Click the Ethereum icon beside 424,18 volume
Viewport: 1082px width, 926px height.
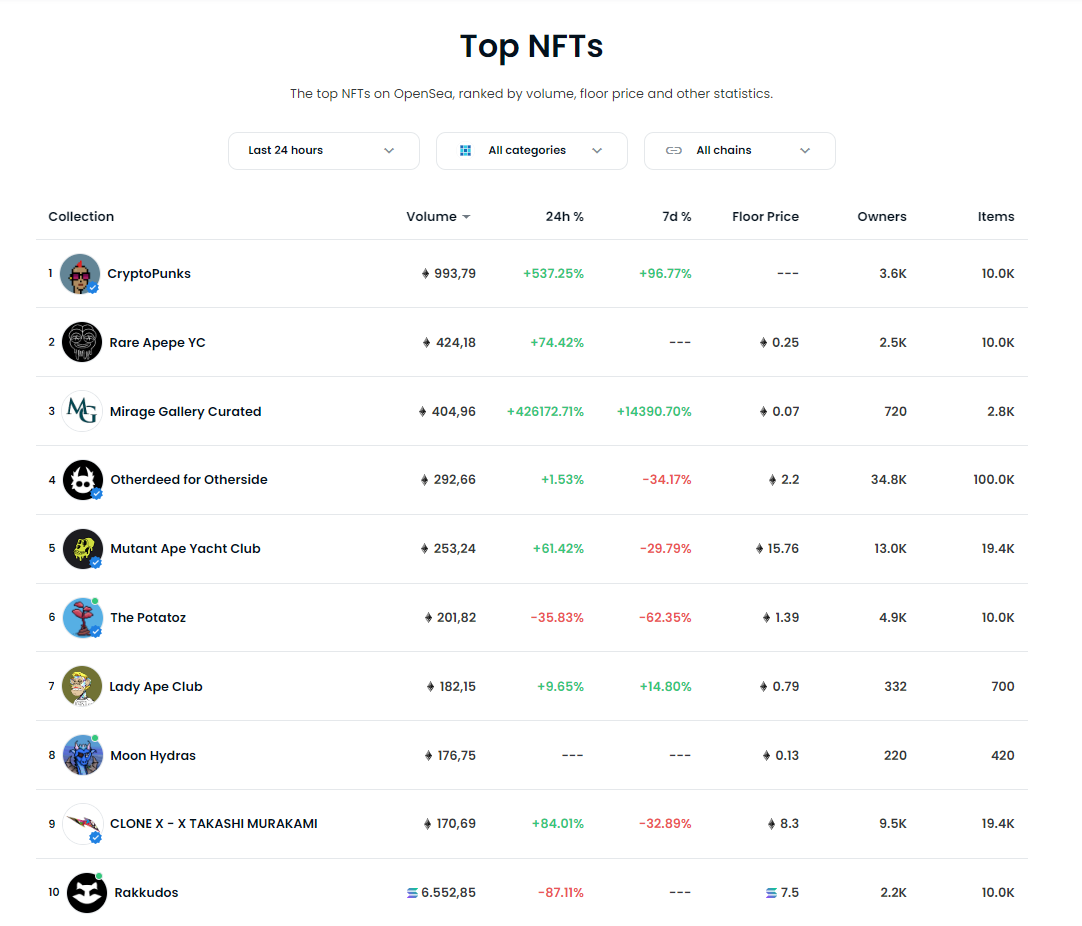[426, 343]
